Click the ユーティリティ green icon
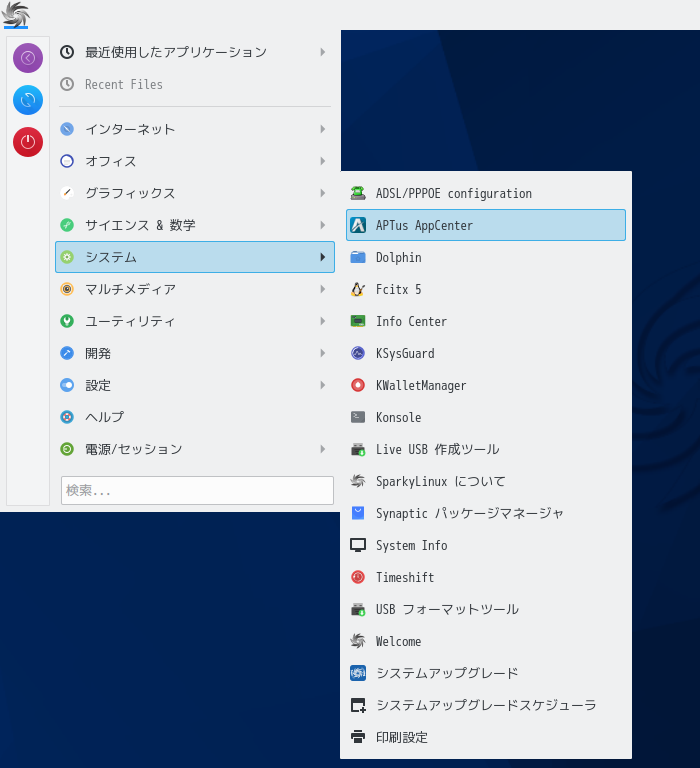 click(67, 321)
